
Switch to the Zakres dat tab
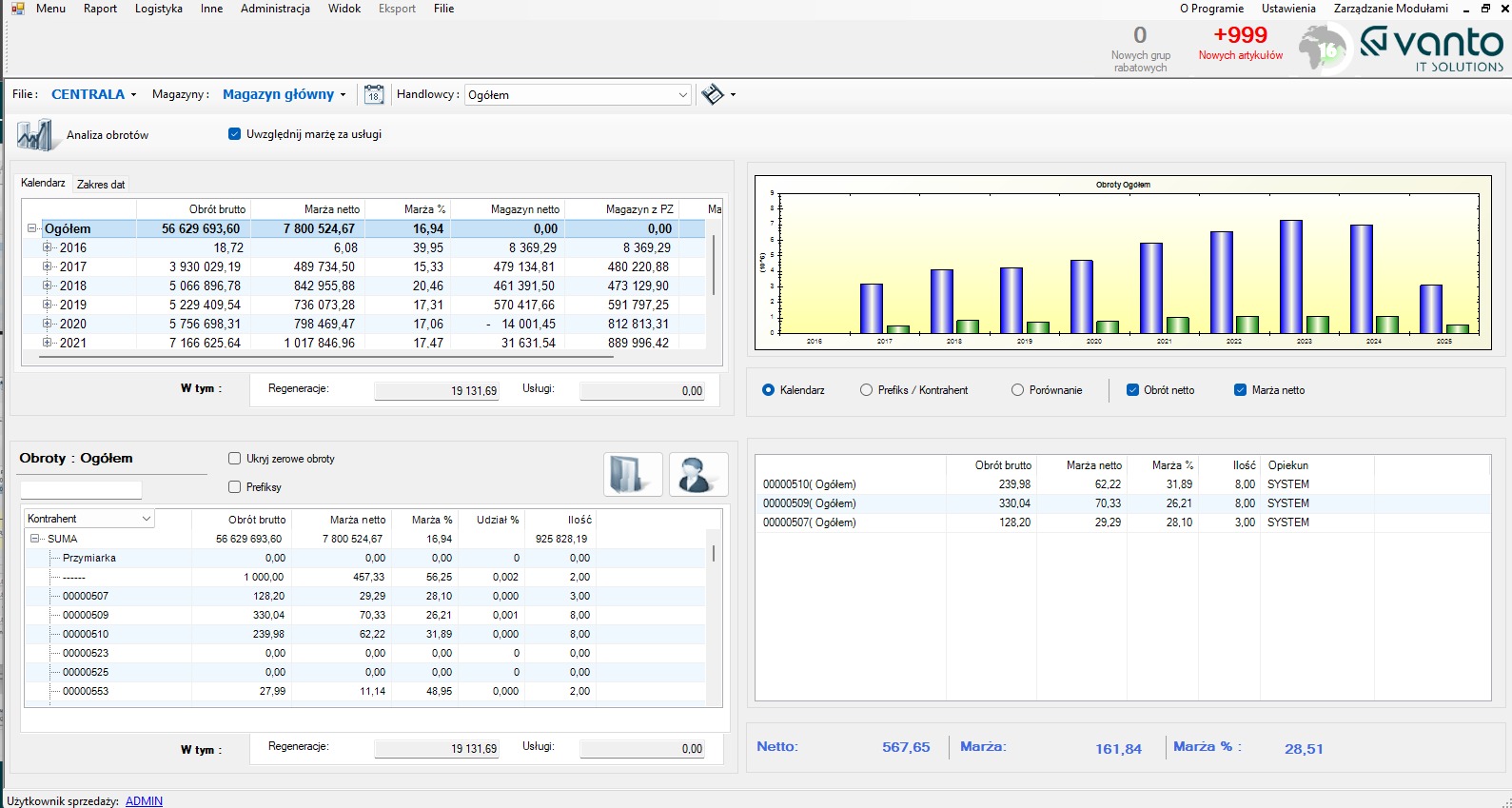tap(101, 185)
